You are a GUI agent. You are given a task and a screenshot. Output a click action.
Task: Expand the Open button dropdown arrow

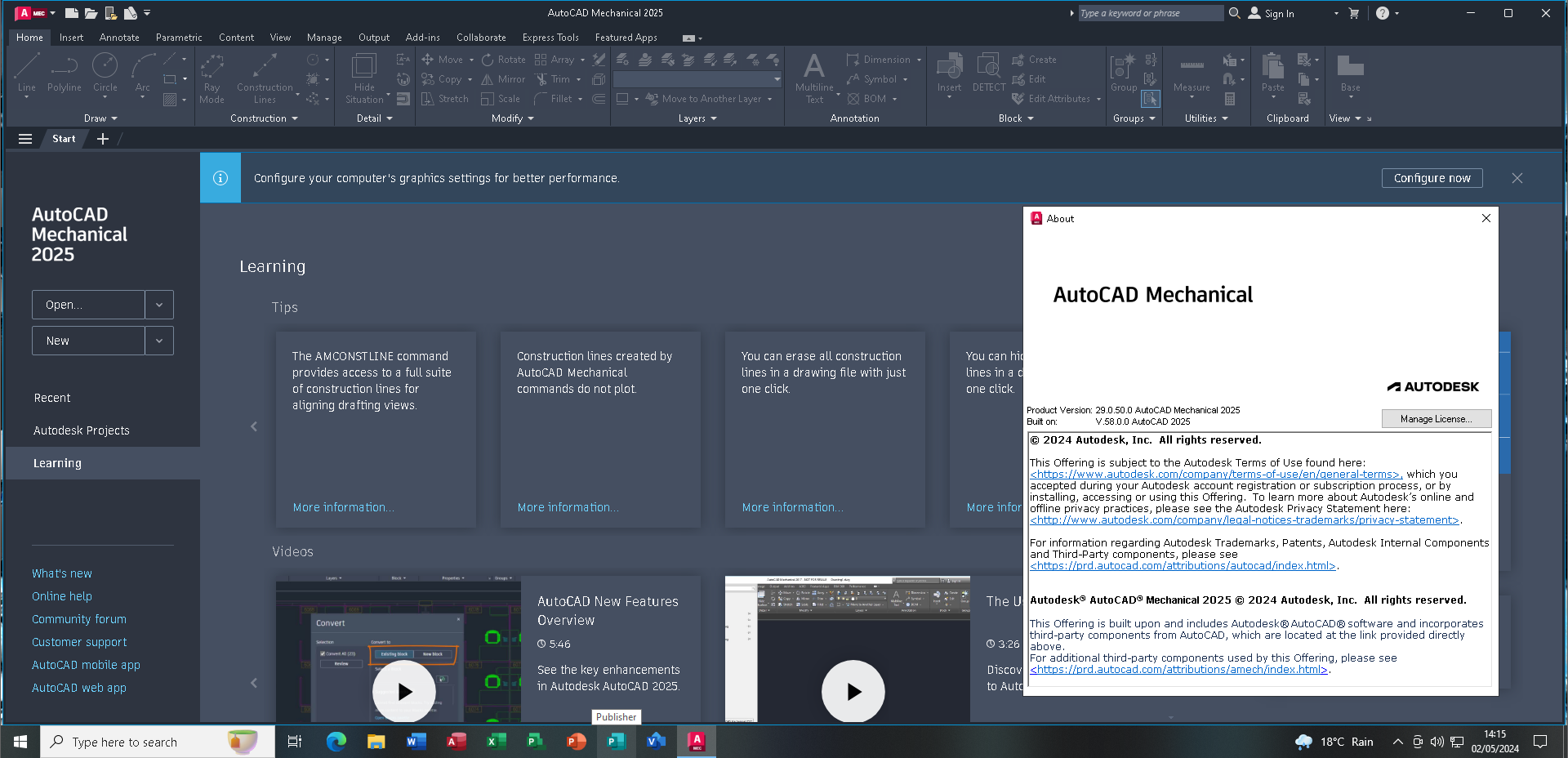click(159, 305)
